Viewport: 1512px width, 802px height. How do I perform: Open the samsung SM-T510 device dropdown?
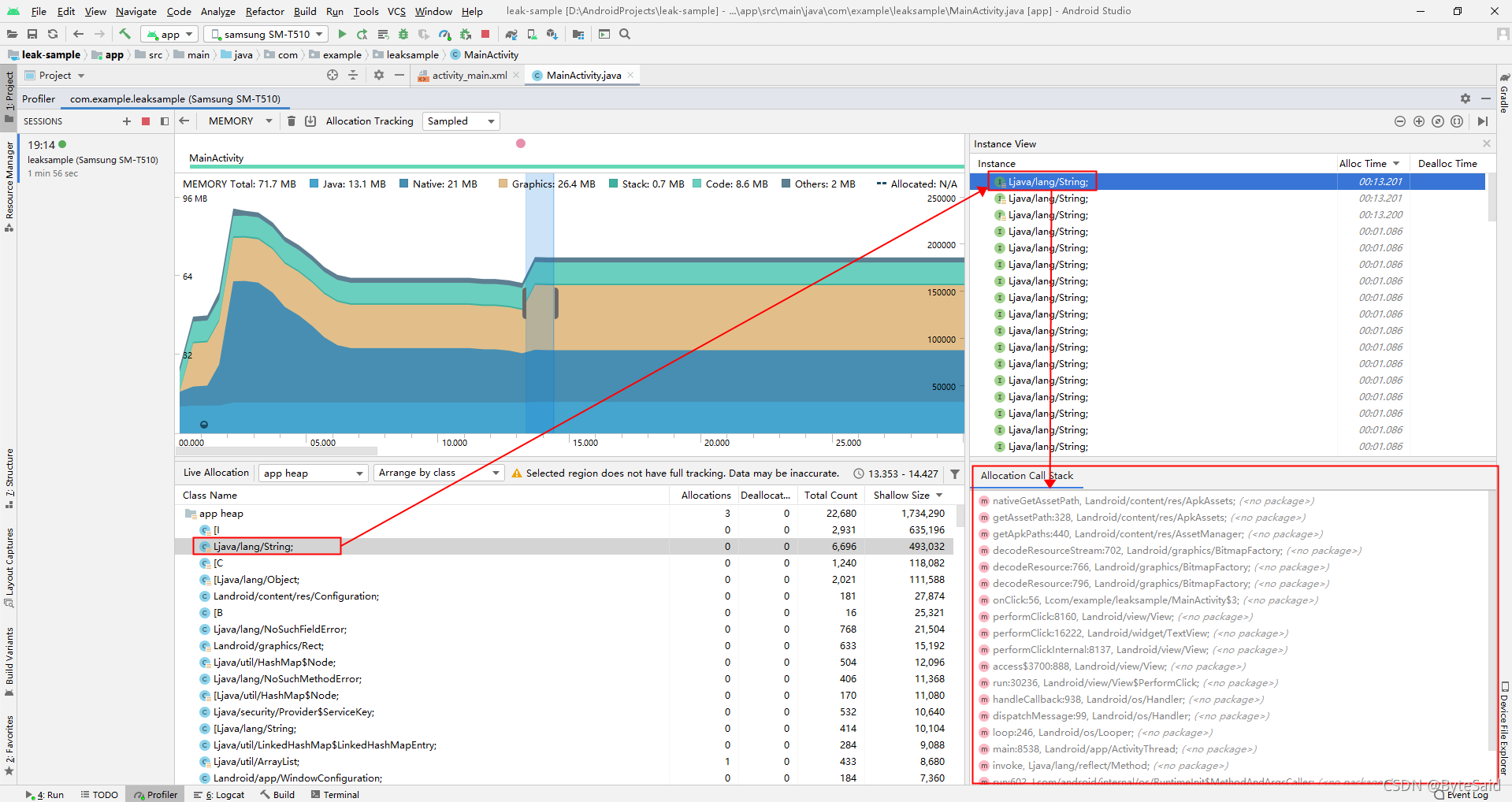click(266, 34)
